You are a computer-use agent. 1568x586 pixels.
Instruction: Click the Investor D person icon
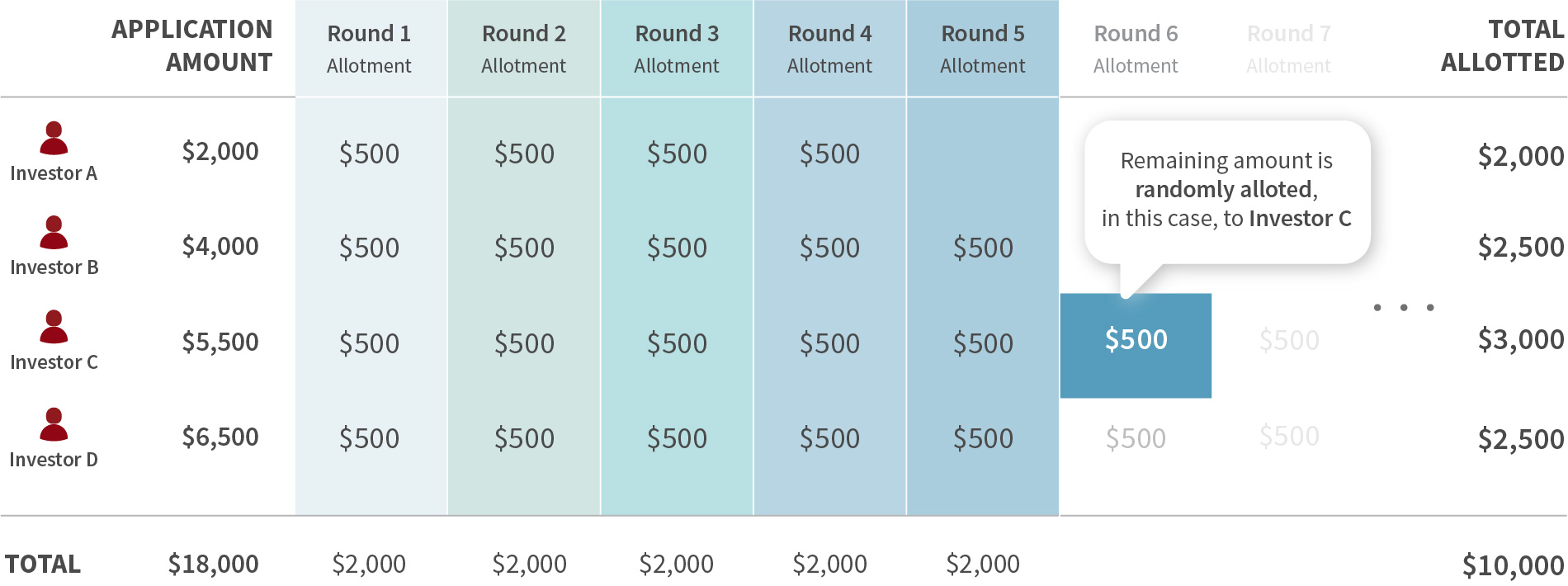(x=54, y=424)
